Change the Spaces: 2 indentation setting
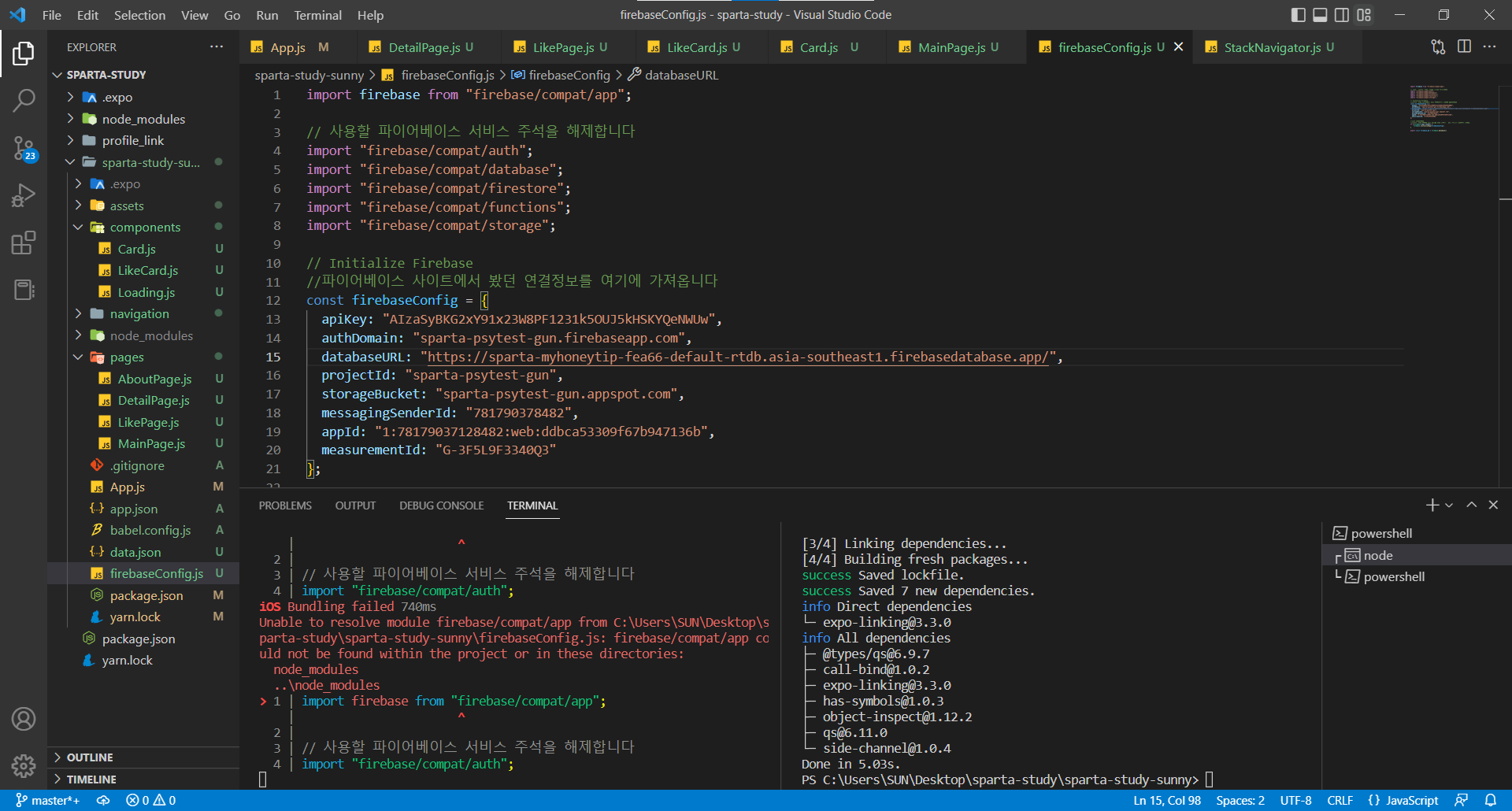This screenshot has width=1512, height=811. pyautogui.click(x=1240, y=800)
